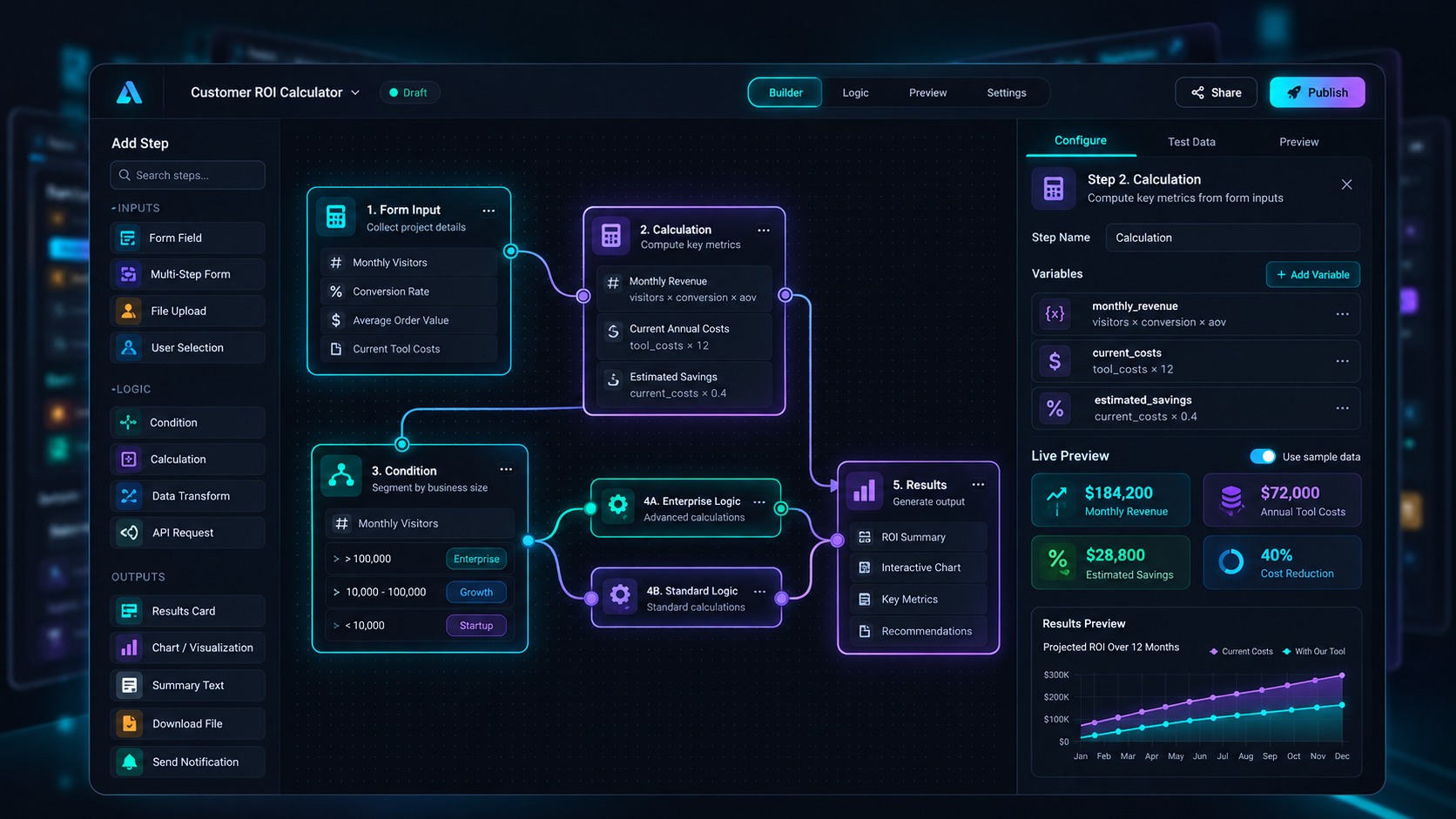
Task: Open the Customer ROI Calculator dropdown
Action: click(275, 92)
